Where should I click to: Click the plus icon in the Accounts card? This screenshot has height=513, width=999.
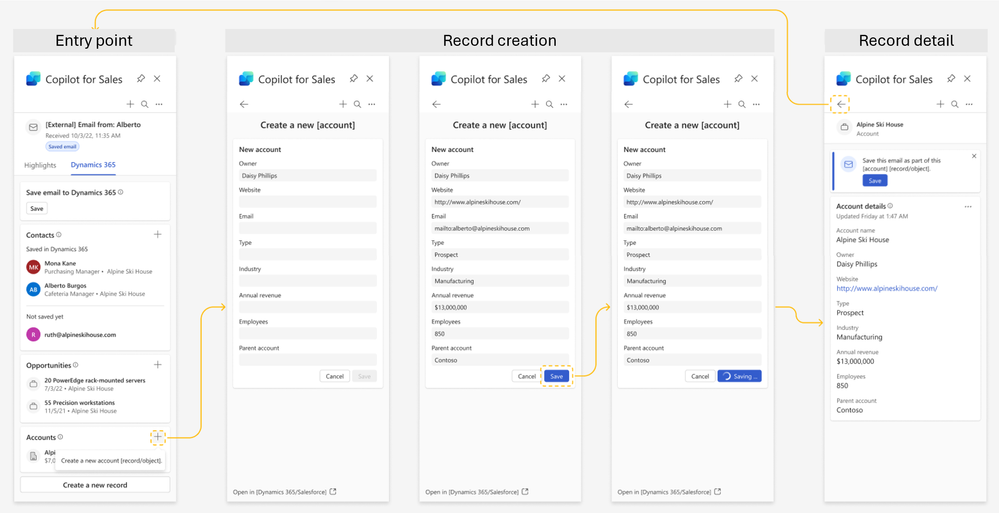point(158,437)
